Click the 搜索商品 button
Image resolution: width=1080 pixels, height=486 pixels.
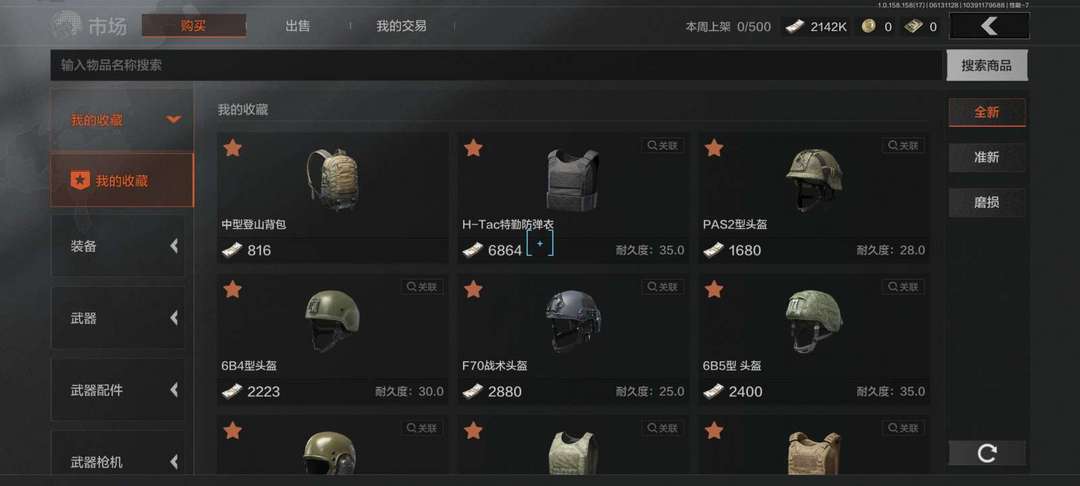pyautogui.click(x=987, y=65)
